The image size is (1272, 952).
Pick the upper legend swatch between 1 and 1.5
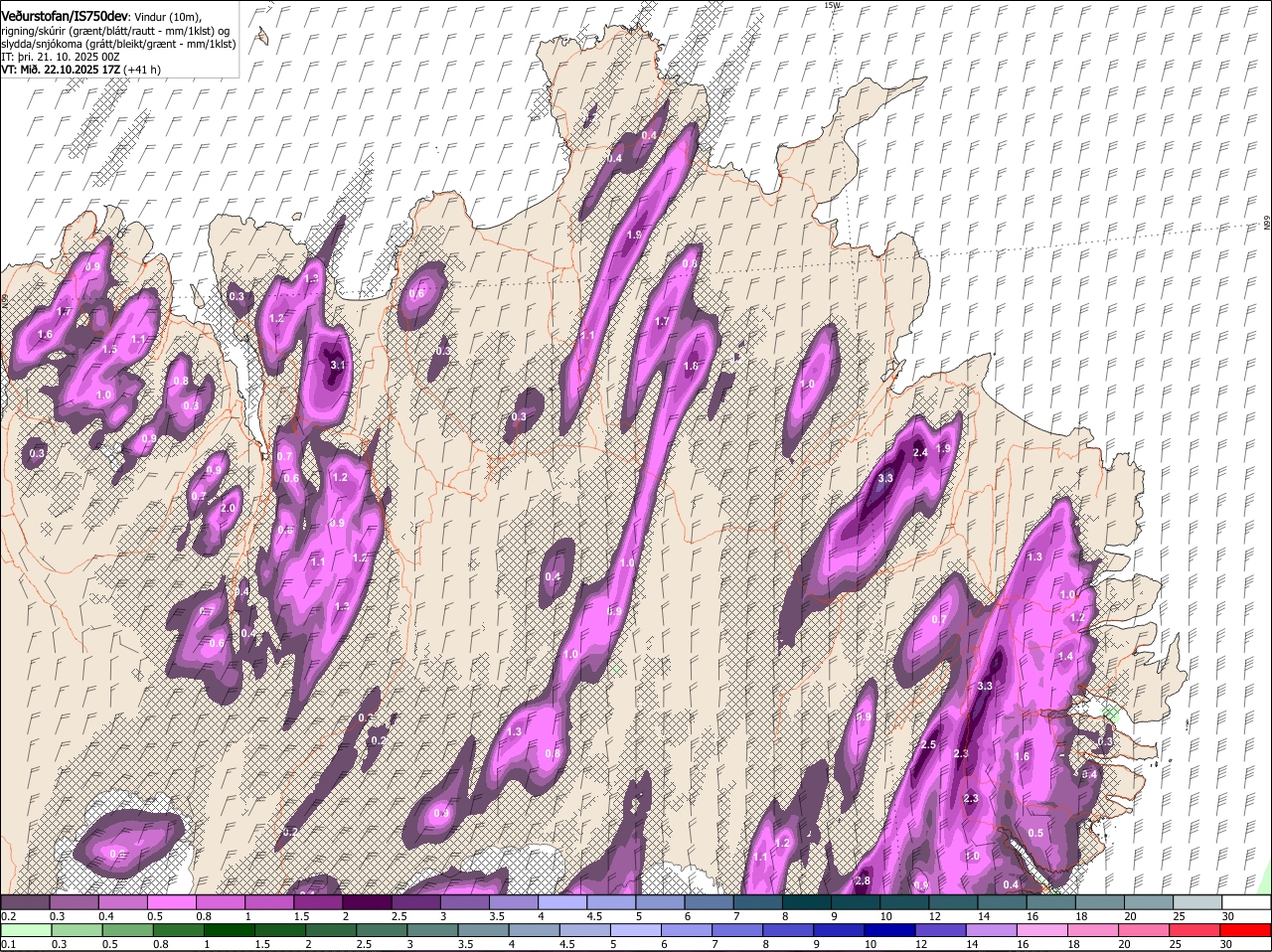[270, 901]
